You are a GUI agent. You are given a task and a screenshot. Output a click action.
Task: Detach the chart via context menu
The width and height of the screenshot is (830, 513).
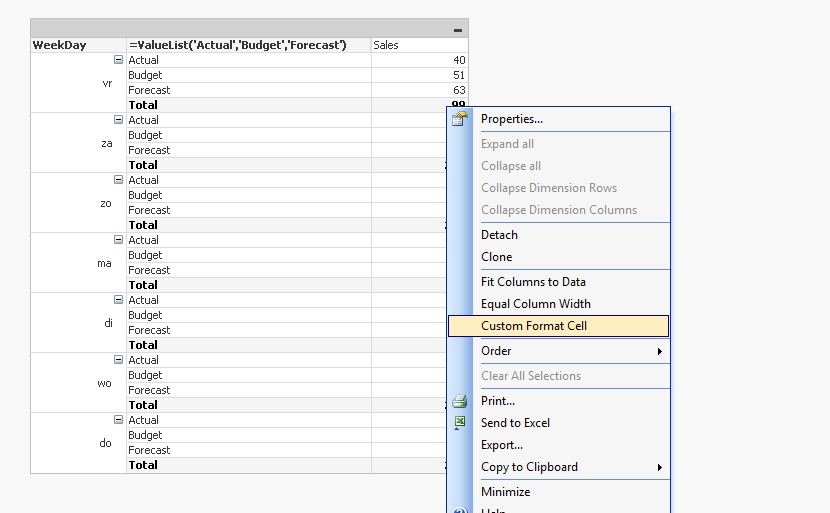click(x=500, y=235)
